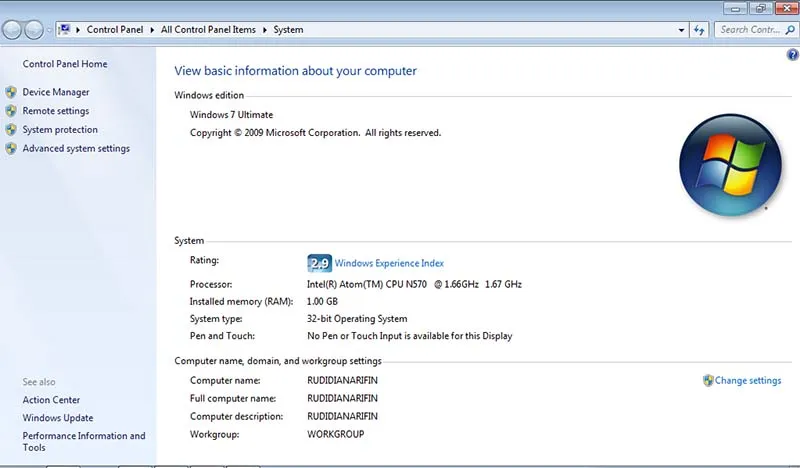Viewport: 800px width, 468px height.
Task: Click the RUDIDIANARIFIN value next to Computer name
Action: click(342, 380)
